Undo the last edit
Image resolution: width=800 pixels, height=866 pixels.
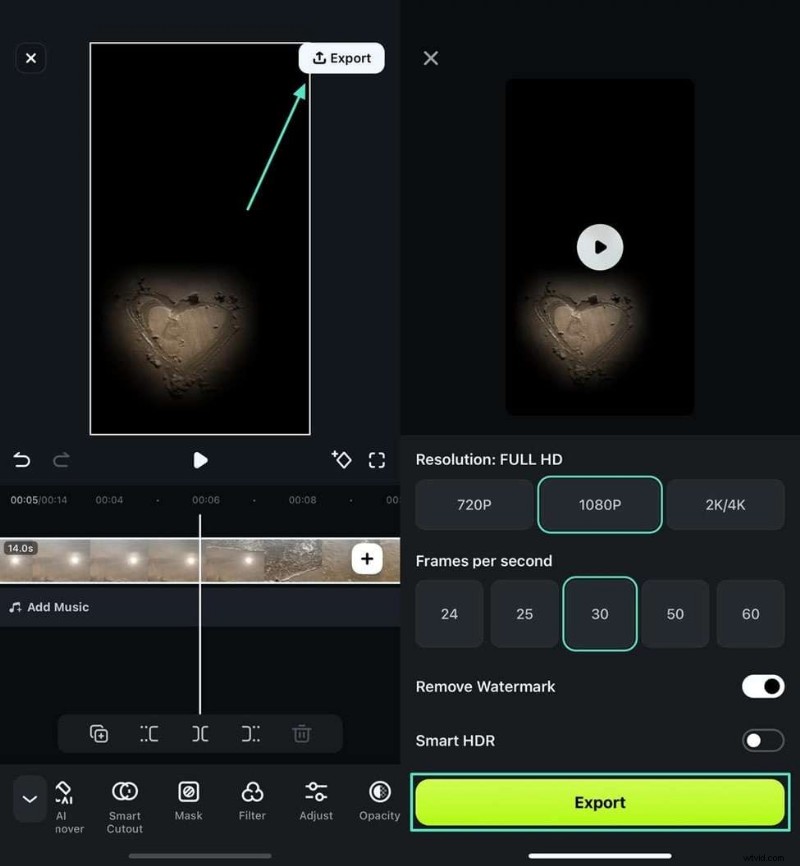click(x=21, y=460)
